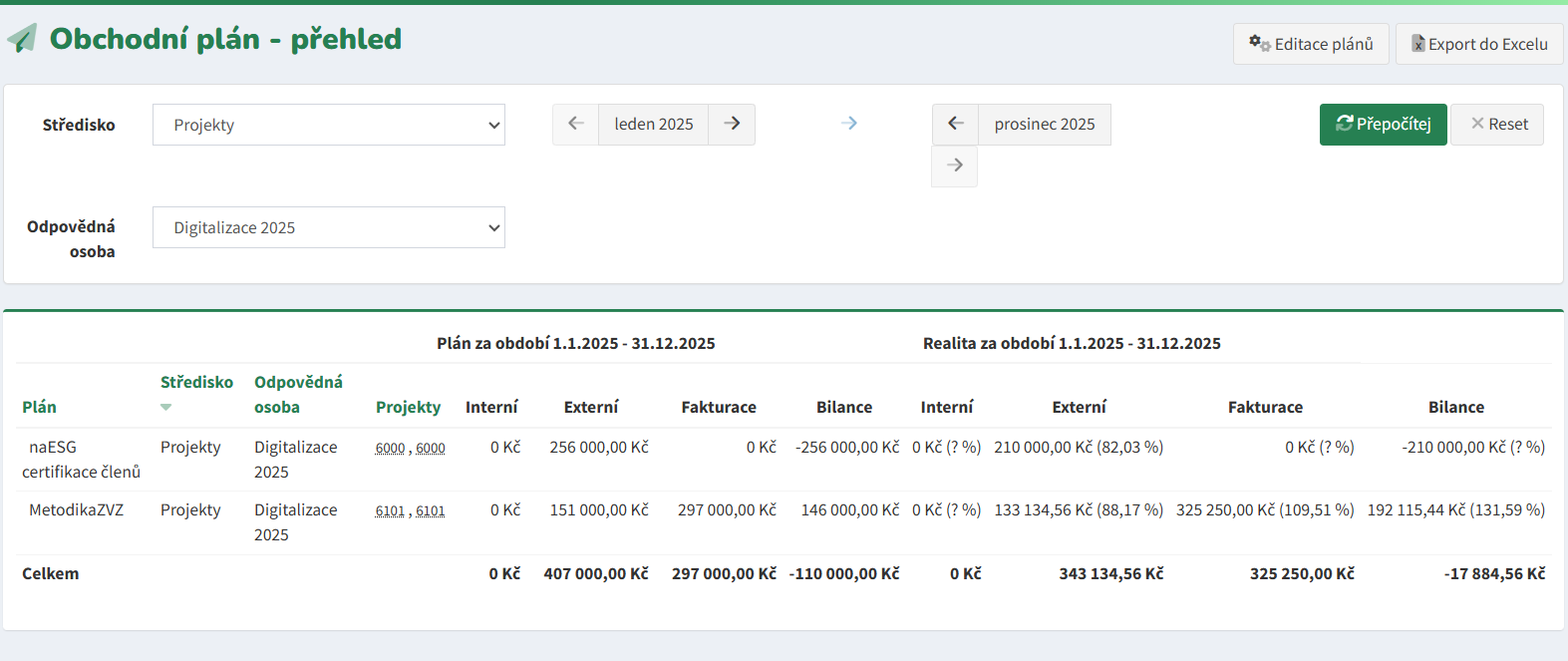Sort table by Plán column
This screenshot has width=1568, height=661.
(39, 407)
